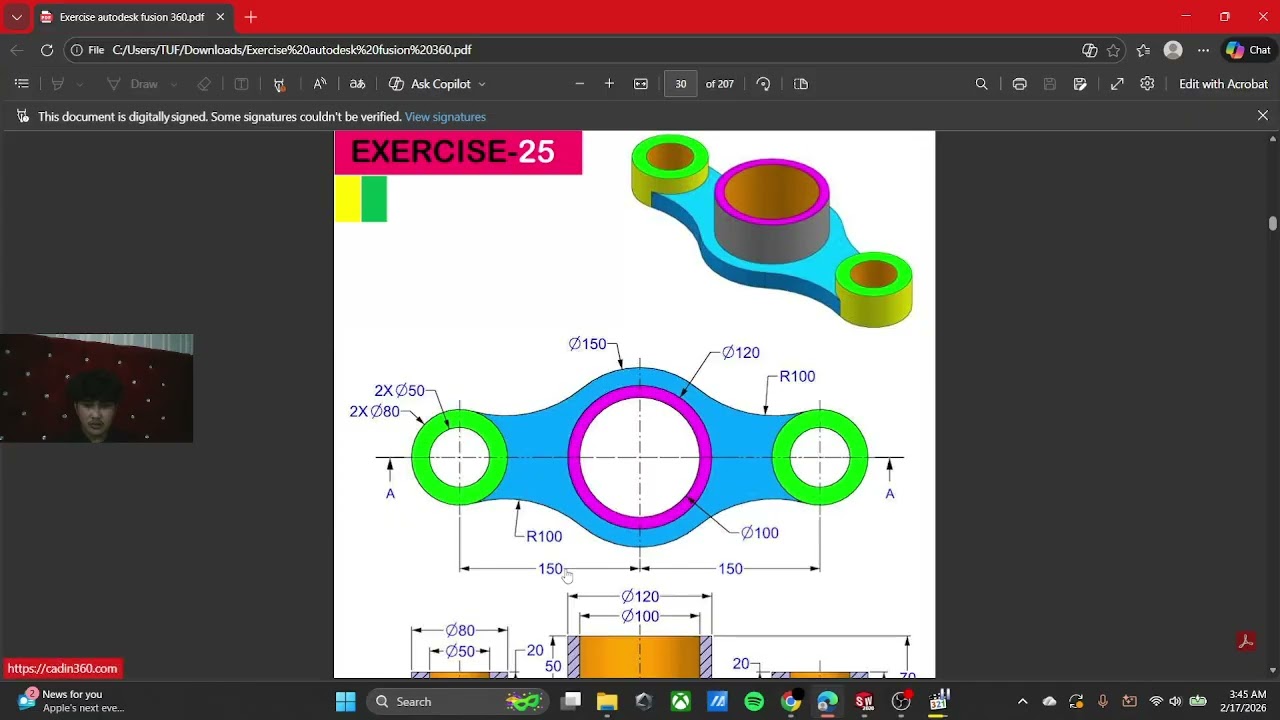1280x720 pixels.
Task: Toggle the Page view icon
Action: point(801,84)
